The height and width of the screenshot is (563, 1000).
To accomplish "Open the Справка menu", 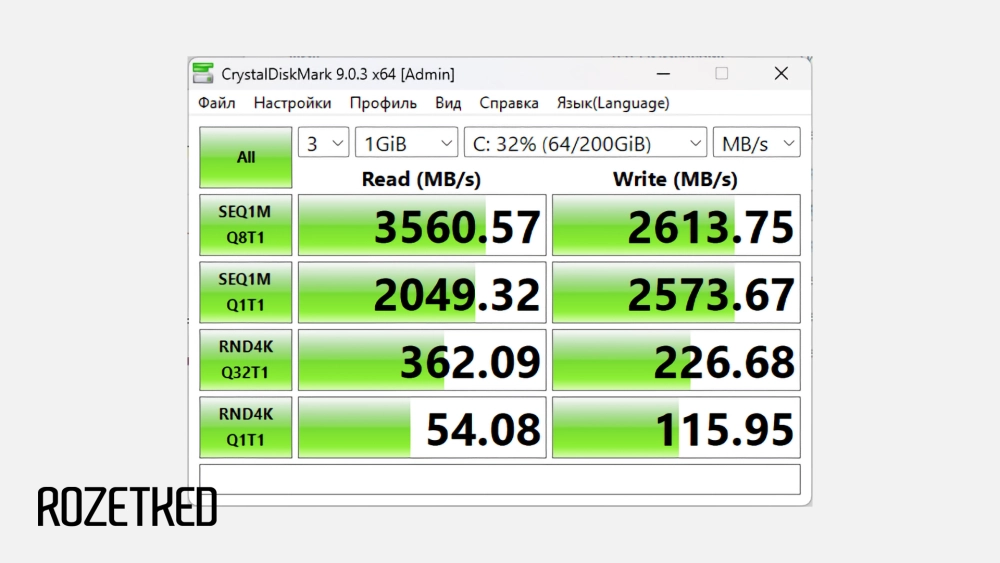I will pyautogui.click(x=508, y=103).
